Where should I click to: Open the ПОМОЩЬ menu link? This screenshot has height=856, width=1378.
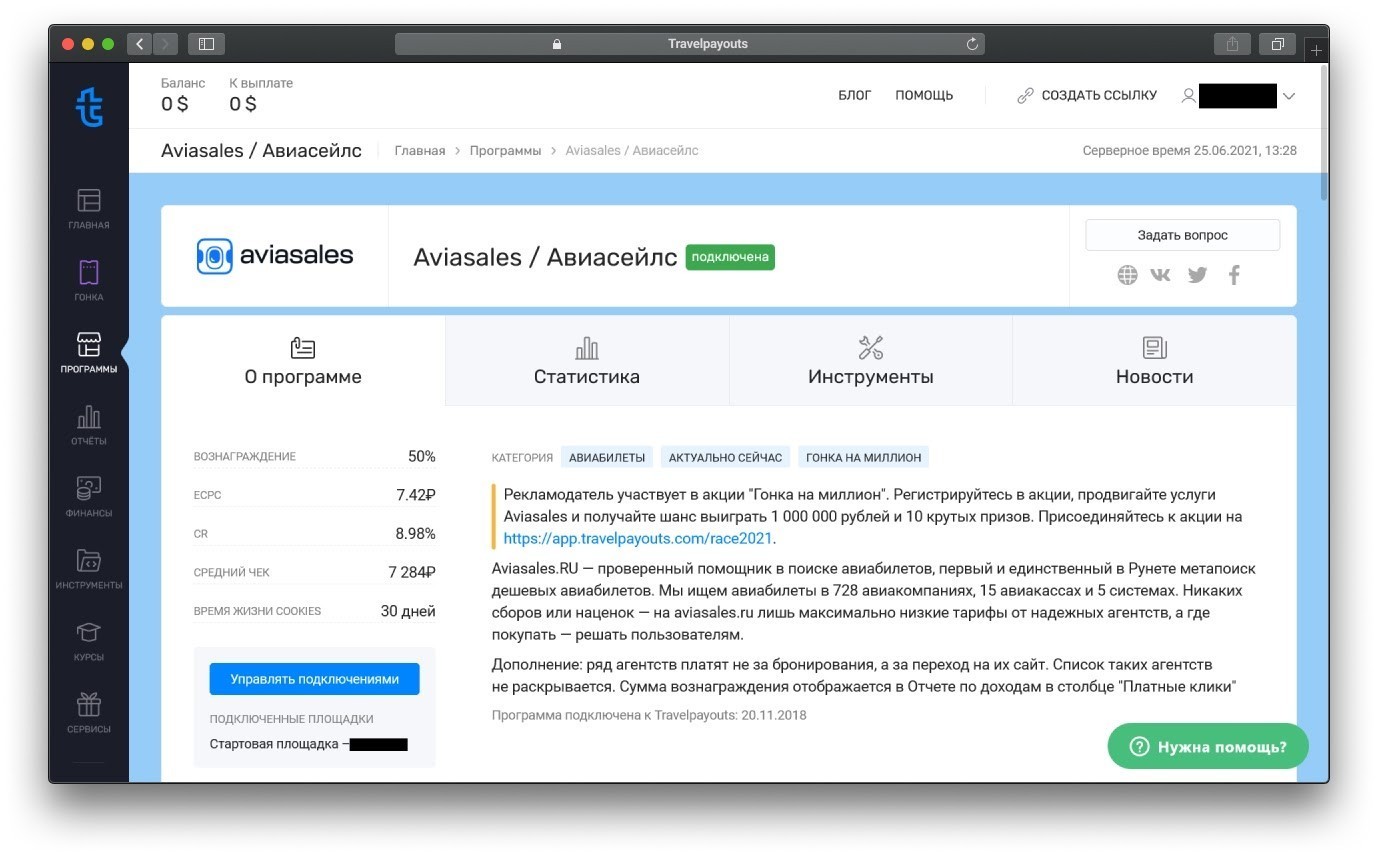click(924, 96)
